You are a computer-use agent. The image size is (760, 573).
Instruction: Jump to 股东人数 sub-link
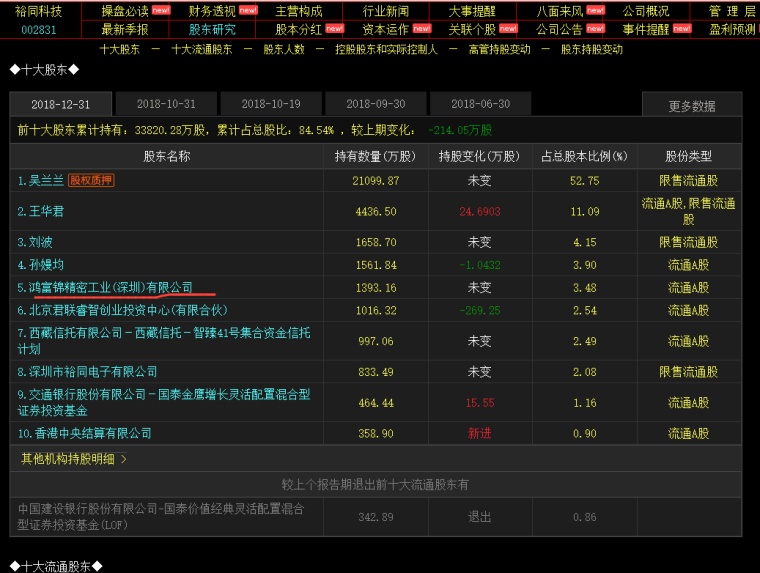click(x=284, y=49)
